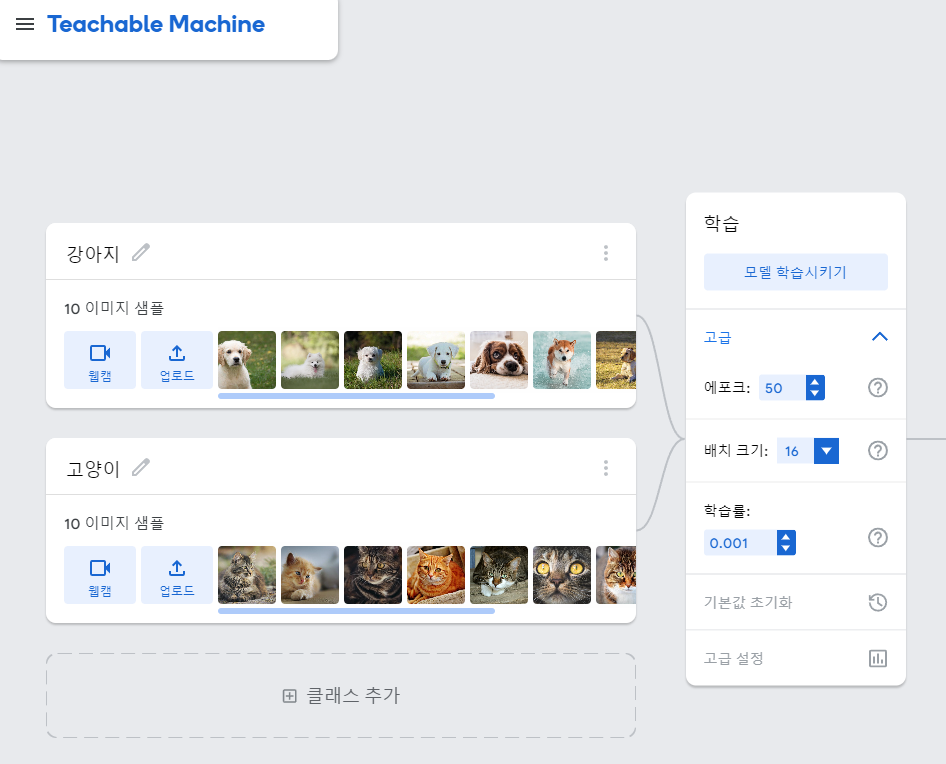Click the 고양이 class name text
The width and height of the screenshot is (946, 764).
point(93,468)
